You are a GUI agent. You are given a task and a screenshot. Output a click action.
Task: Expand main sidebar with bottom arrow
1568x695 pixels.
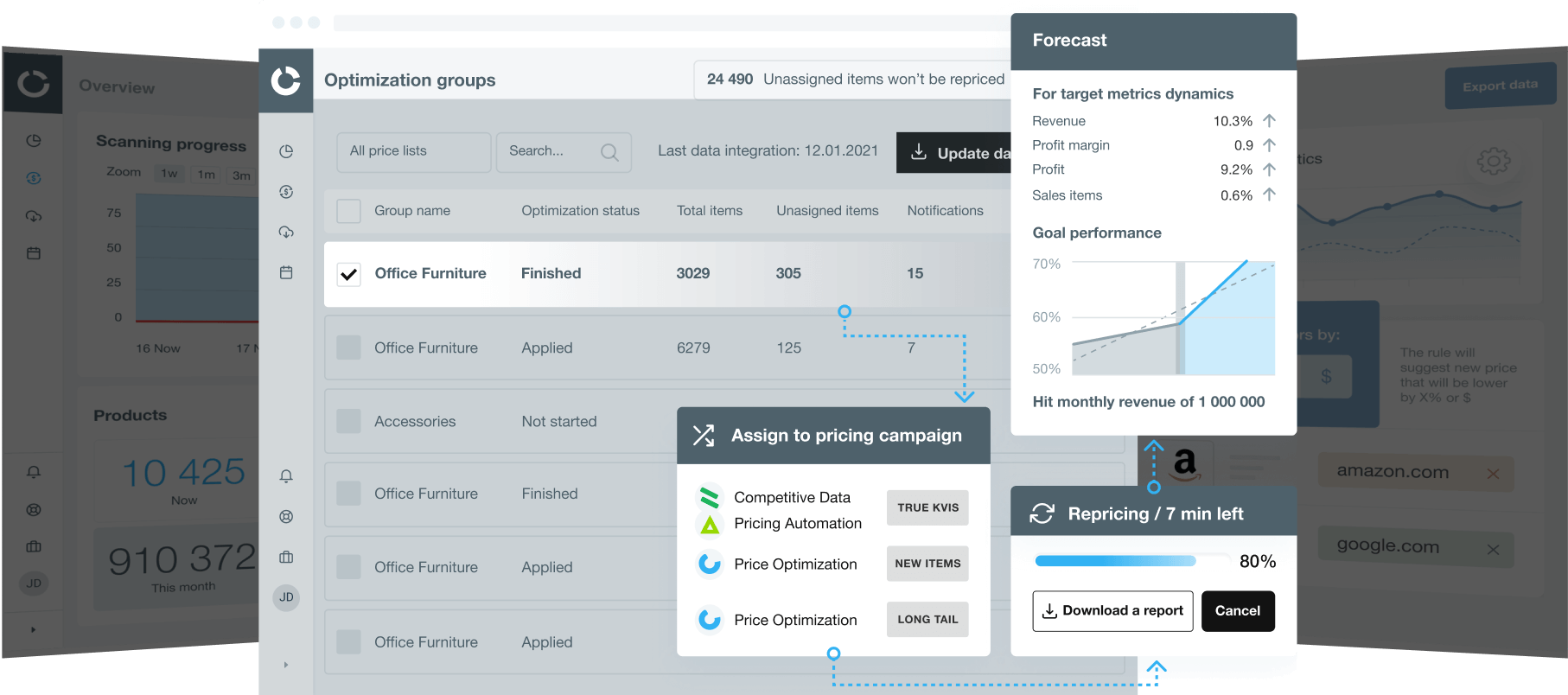coord(286,665)
